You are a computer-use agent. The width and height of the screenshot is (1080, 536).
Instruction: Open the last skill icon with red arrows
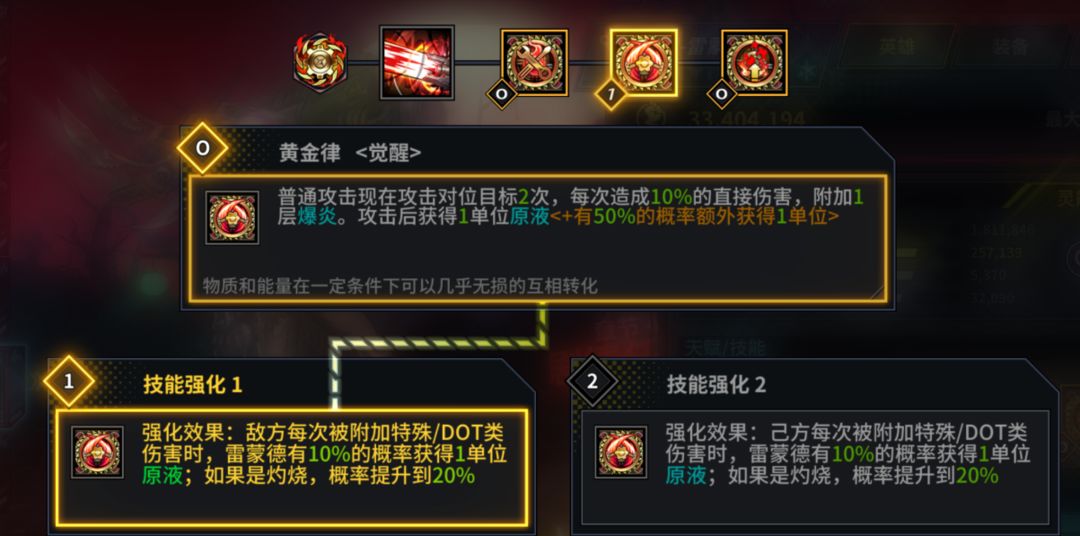point(754,63)
